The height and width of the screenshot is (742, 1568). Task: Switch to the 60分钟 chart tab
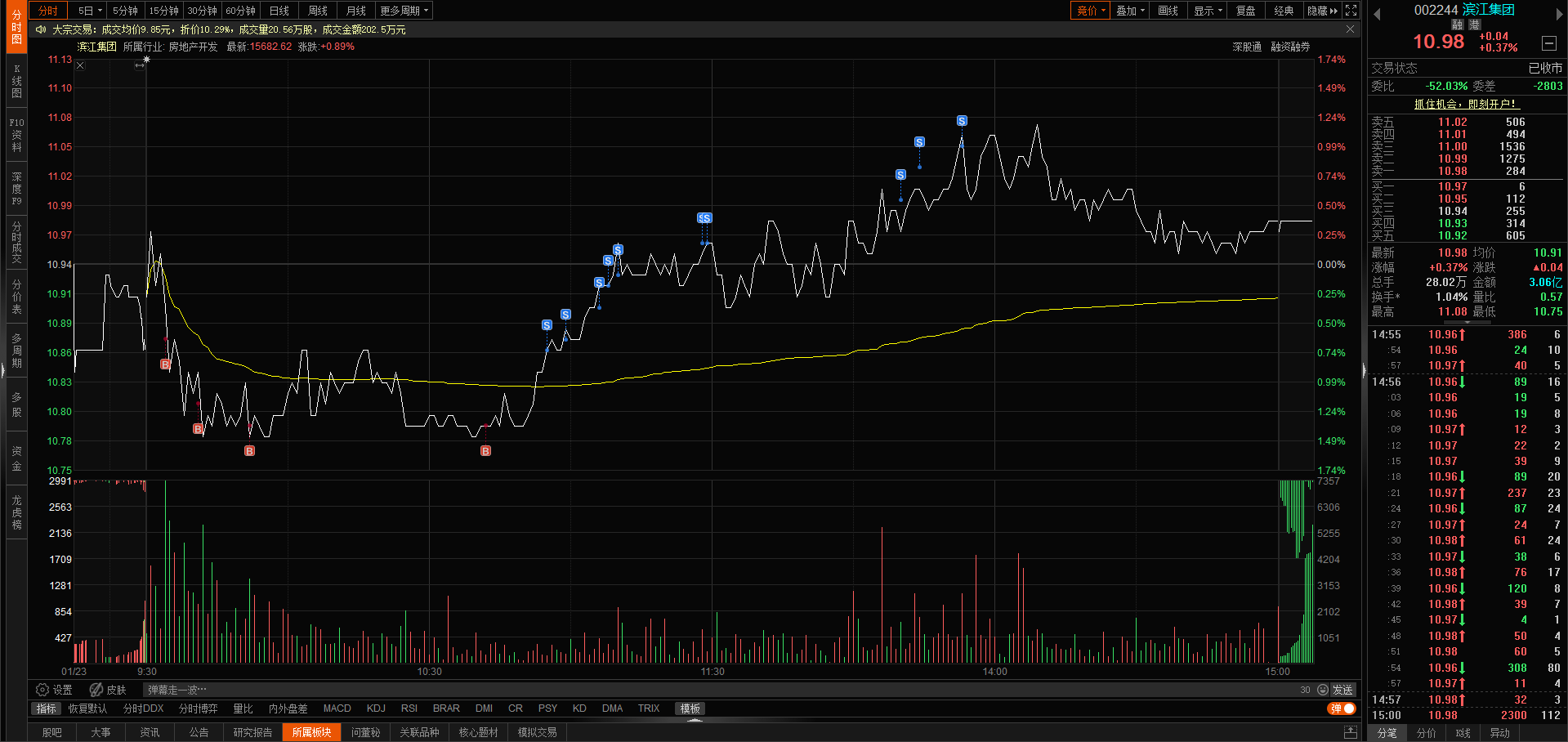[x=240, y=11]
